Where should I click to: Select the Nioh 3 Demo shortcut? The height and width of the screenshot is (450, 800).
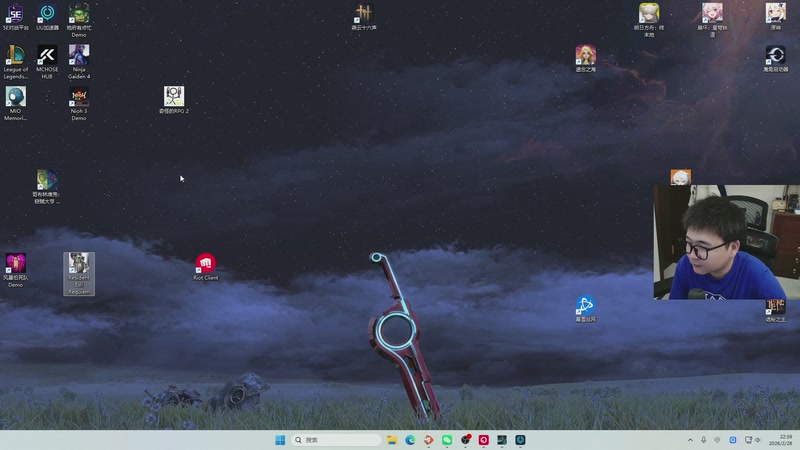pos(79,104)
